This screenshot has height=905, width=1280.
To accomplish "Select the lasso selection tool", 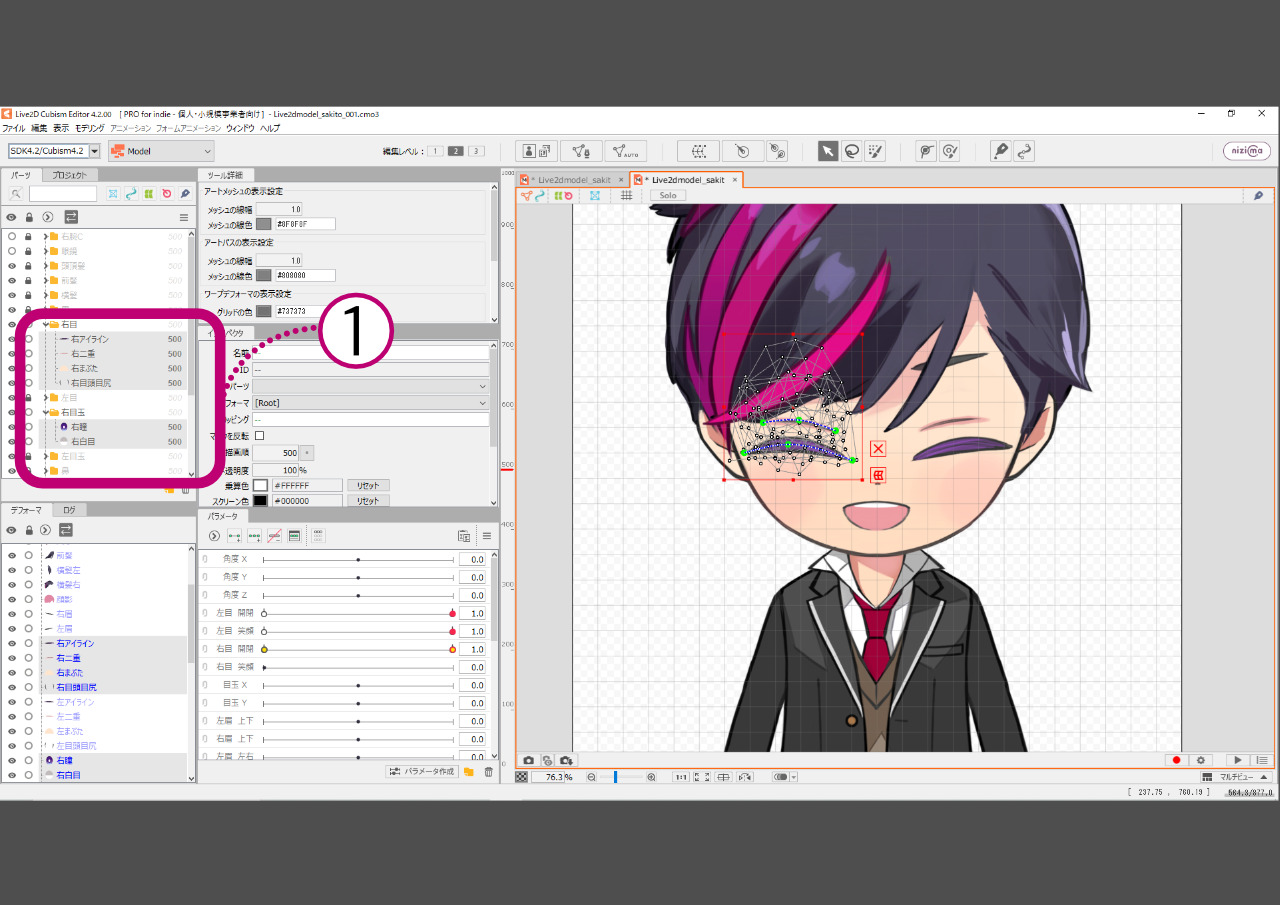I will 851,151.
